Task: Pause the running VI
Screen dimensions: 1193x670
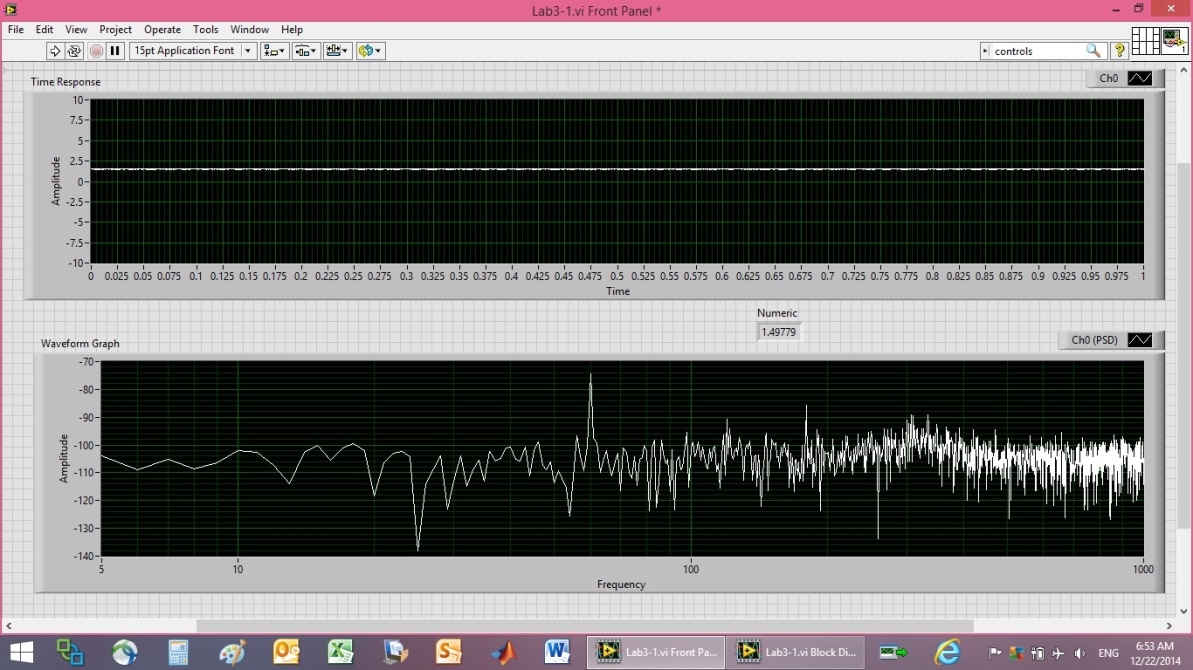Action: pos(115,50)
